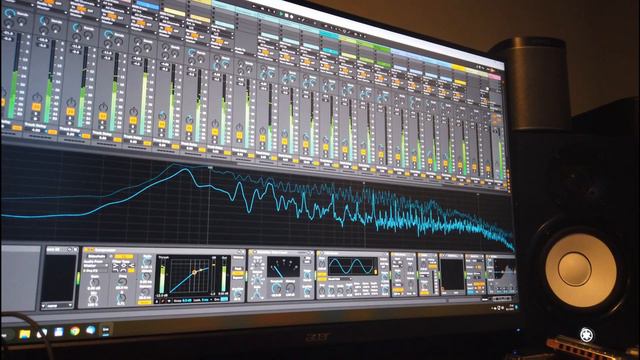Select the High Shelf filter type in Compressor sidechain
Viewport: 640px width, 360px height.
132,265
